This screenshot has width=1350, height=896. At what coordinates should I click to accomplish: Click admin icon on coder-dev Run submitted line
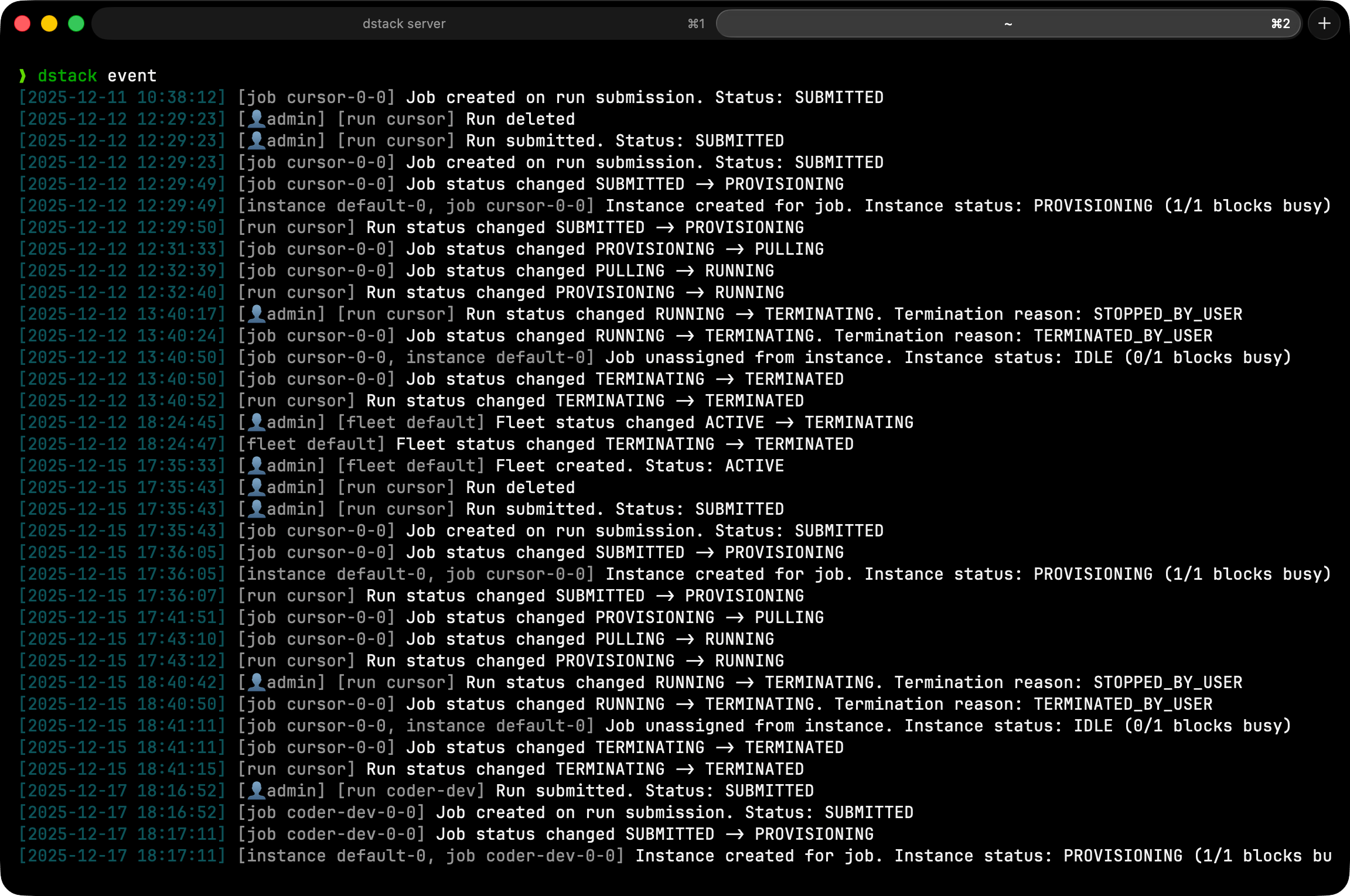[257, 791]
